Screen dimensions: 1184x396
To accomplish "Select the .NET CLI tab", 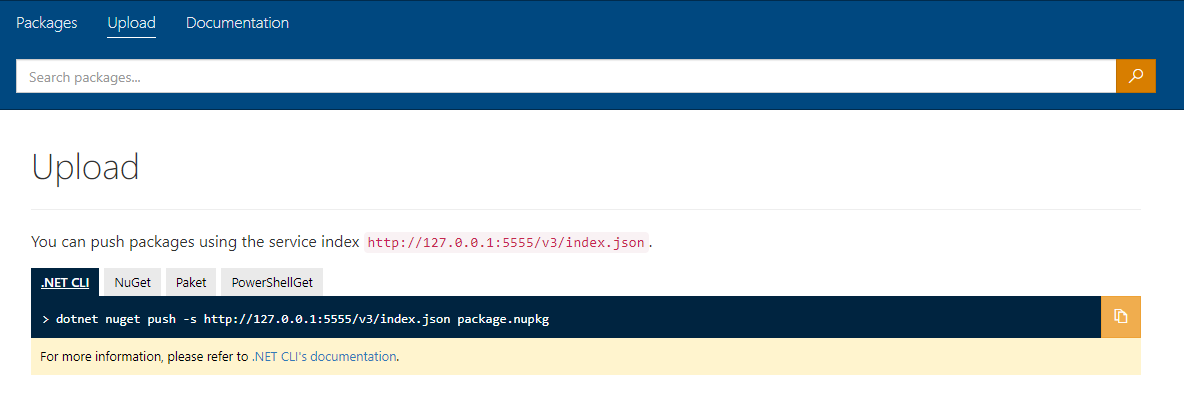I will (65, 283).
